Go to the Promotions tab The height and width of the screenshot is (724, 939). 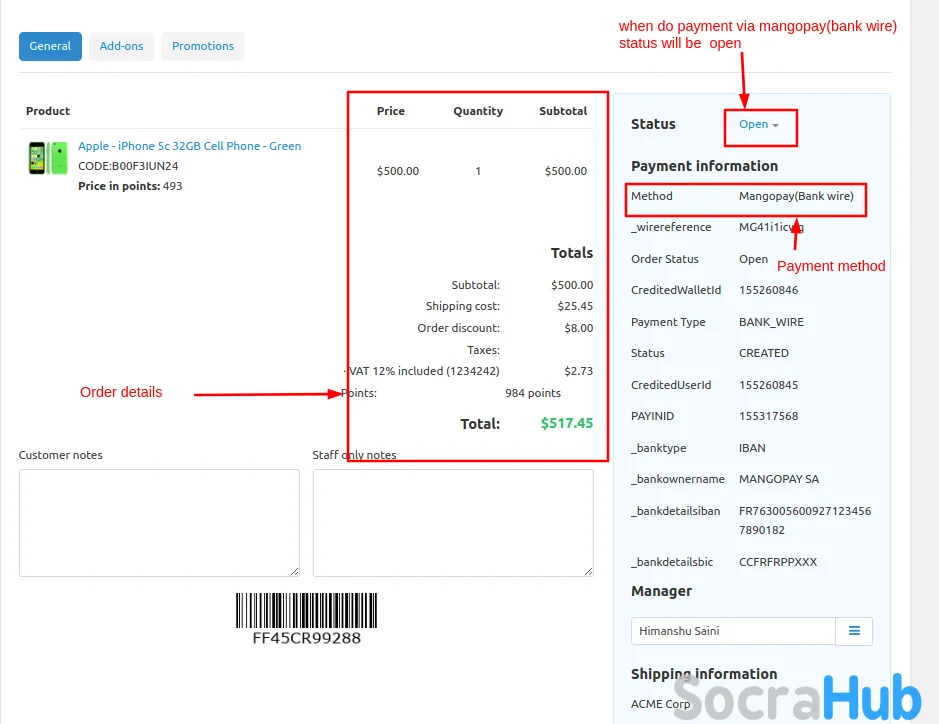203,46
